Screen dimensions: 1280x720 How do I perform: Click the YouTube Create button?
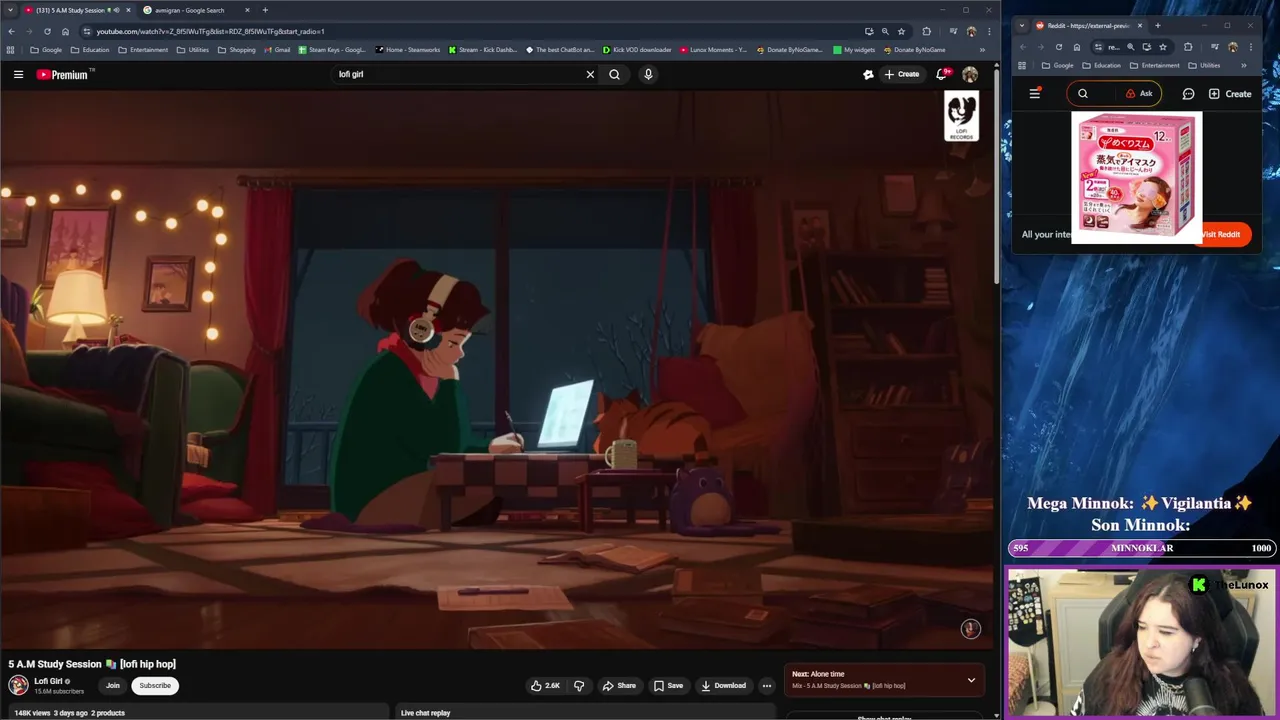pos(901,74)
